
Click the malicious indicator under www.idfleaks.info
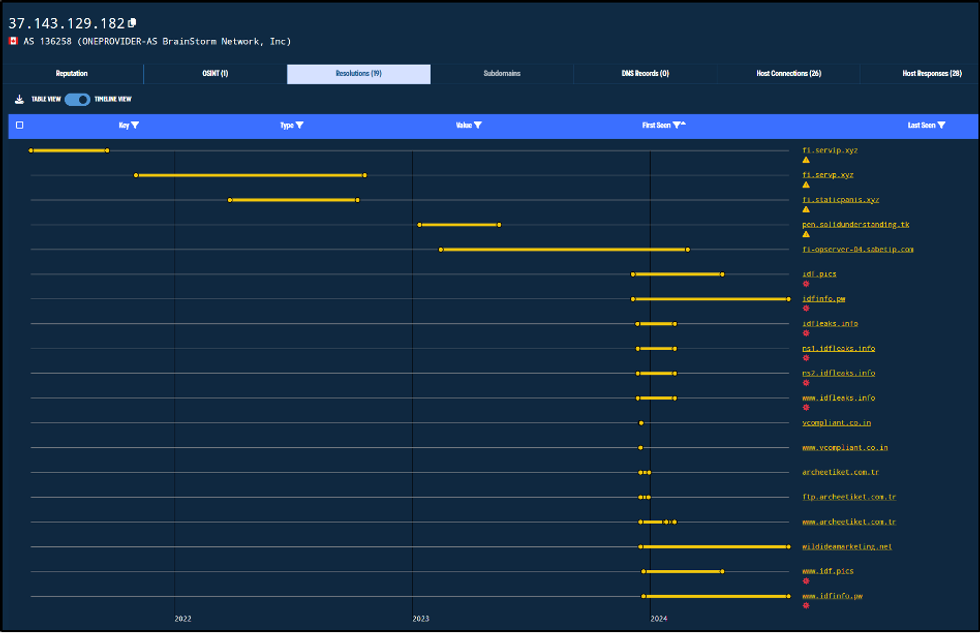(x=806, y=408)
